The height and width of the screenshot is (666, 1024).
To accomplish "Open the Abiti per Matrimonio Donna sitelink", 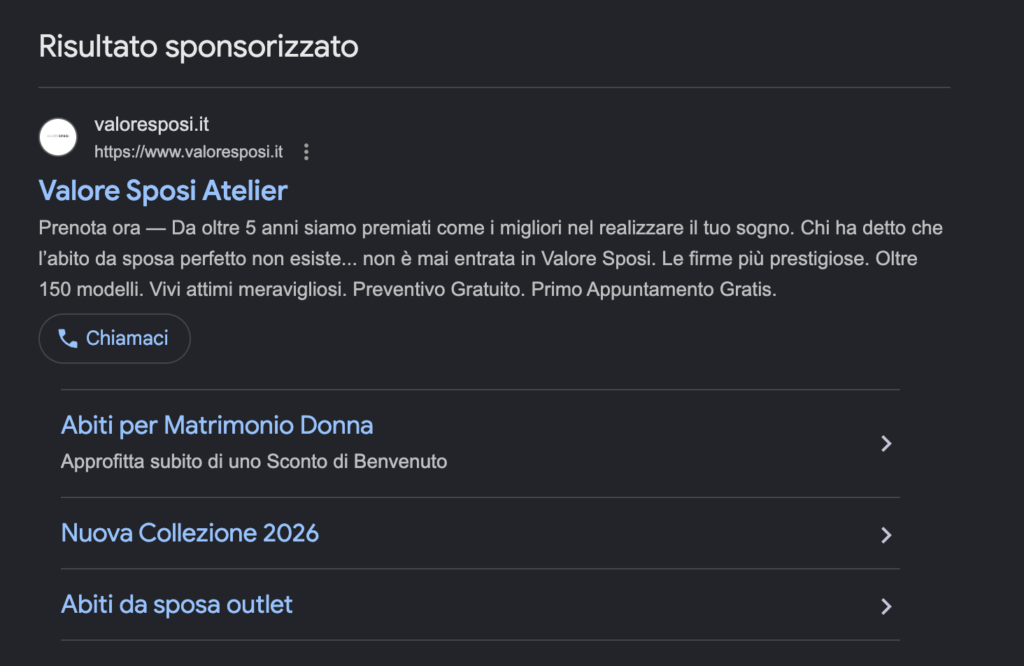I will pos(217,425).
